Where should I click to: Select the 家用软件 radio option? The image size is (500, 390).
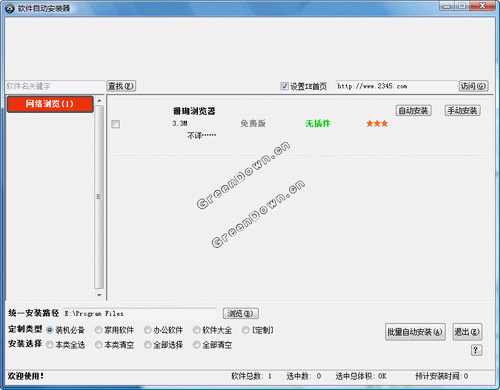(99, 330)
